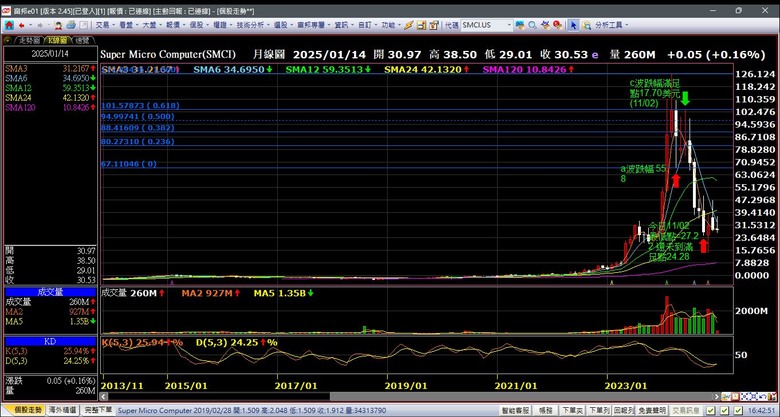
Task: Open the 大盤 dropdown menu
Action: click(153, 25)
